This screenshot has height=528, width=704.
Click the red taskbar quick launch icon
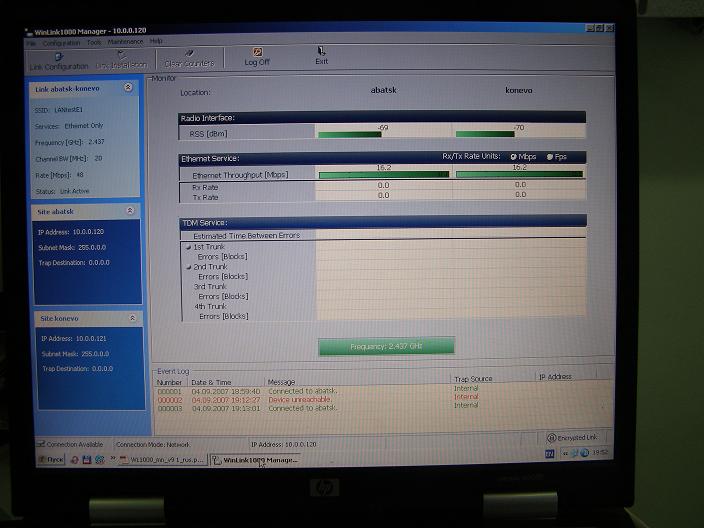(75, 460)
